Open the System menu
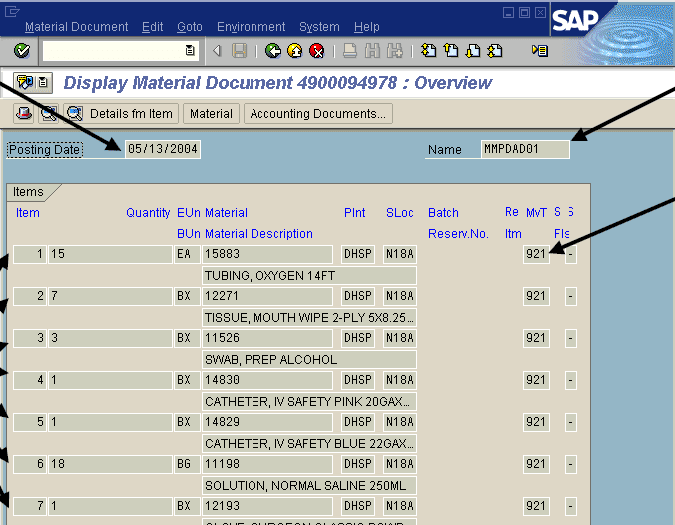Viewport: 675px width, 525px height. click(x=319, y=27)
